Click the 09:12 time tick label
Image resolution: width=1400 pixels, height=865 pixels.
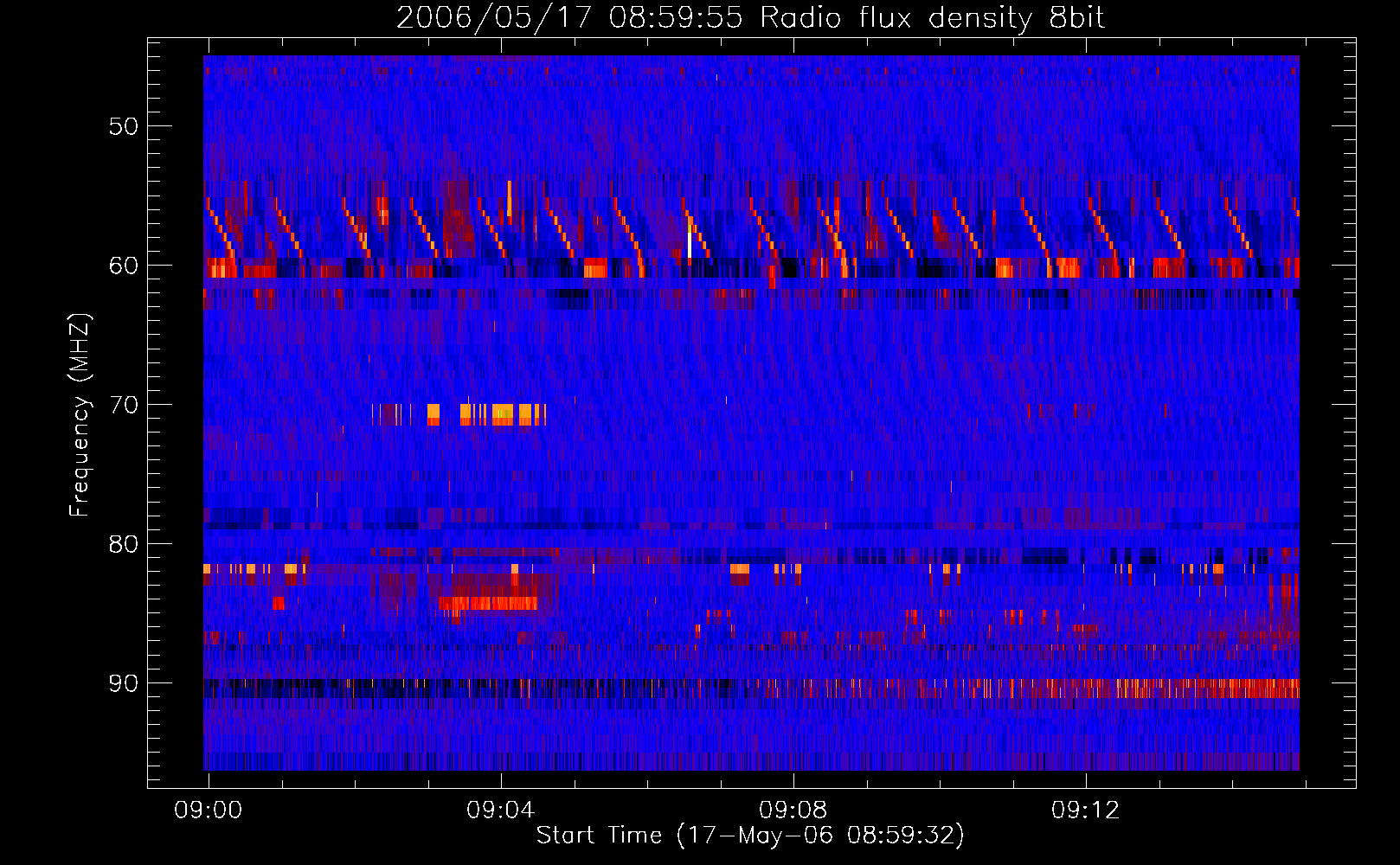(x=1086, y=811)
